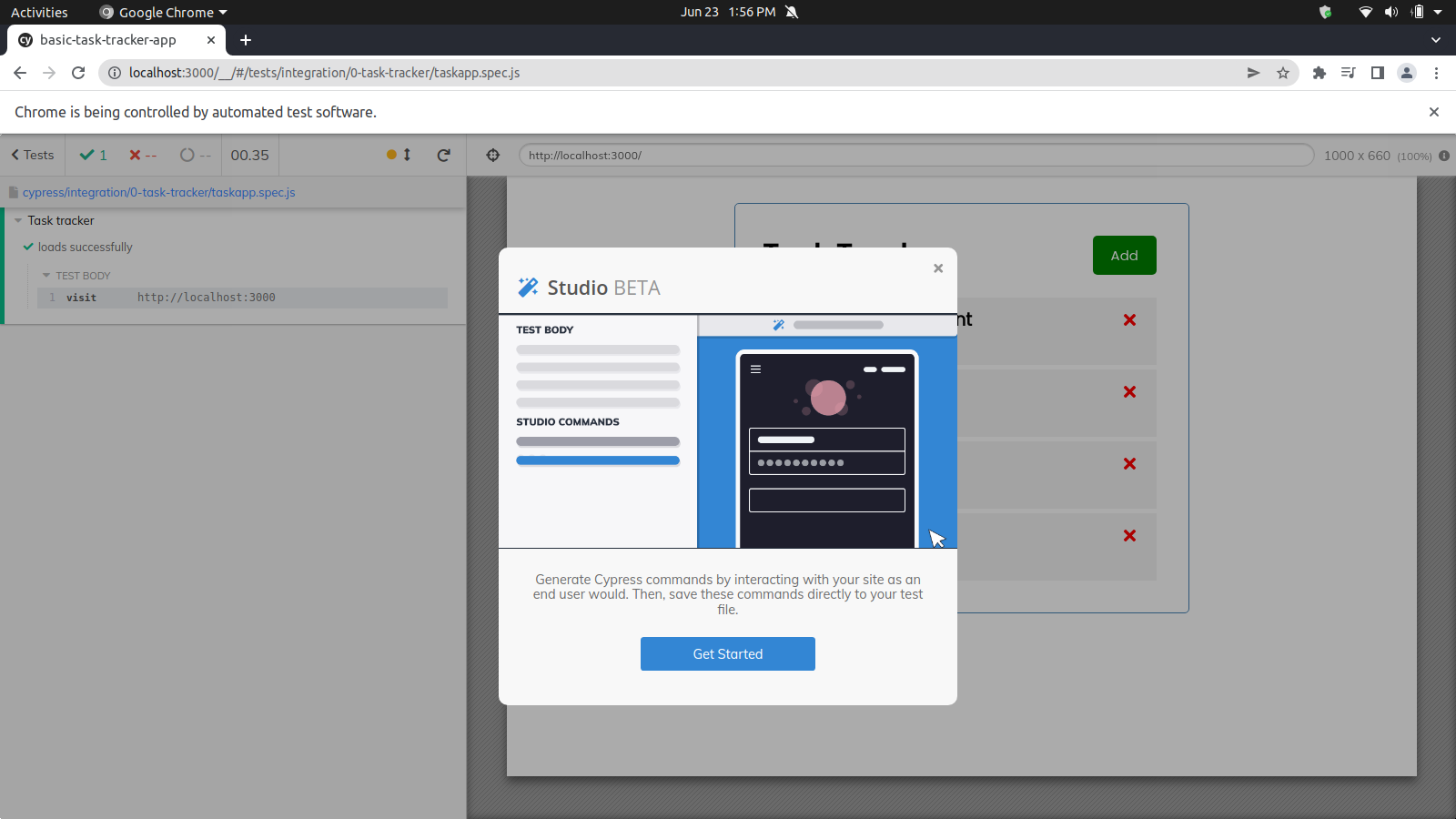Click the Get Started button

tap(728, 653)
